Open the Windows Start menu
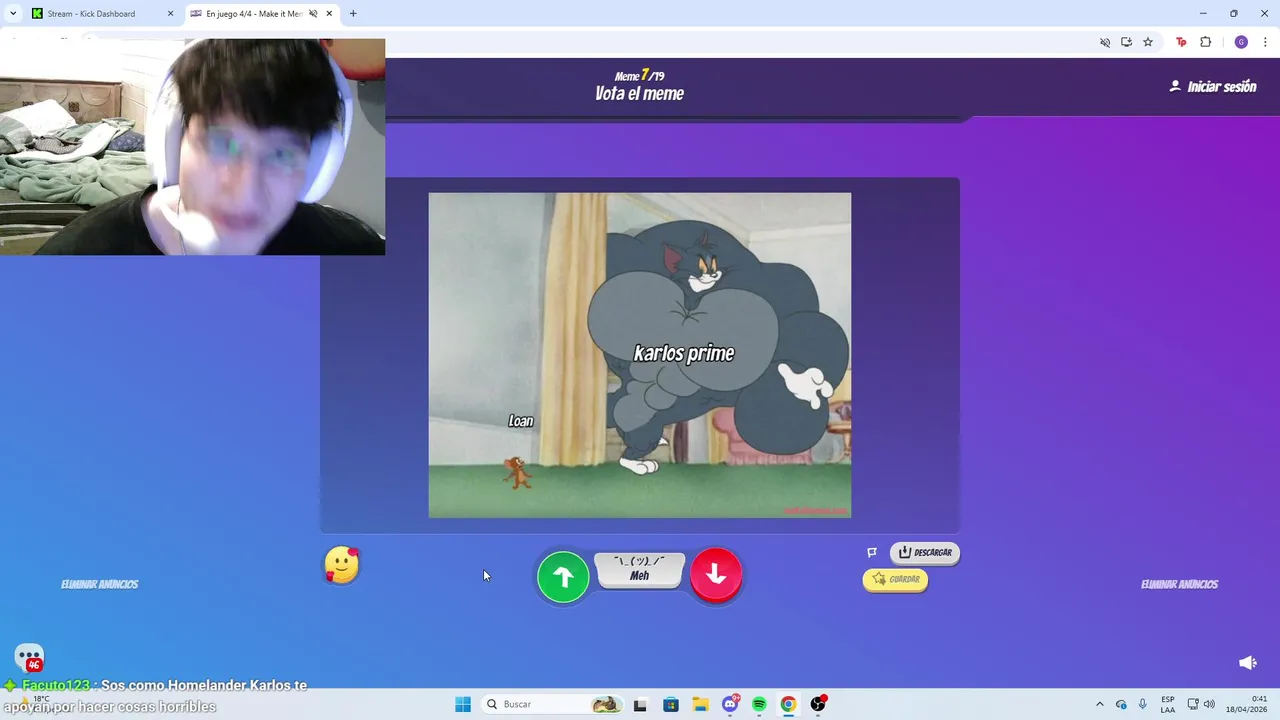 (x=463, y=704)
